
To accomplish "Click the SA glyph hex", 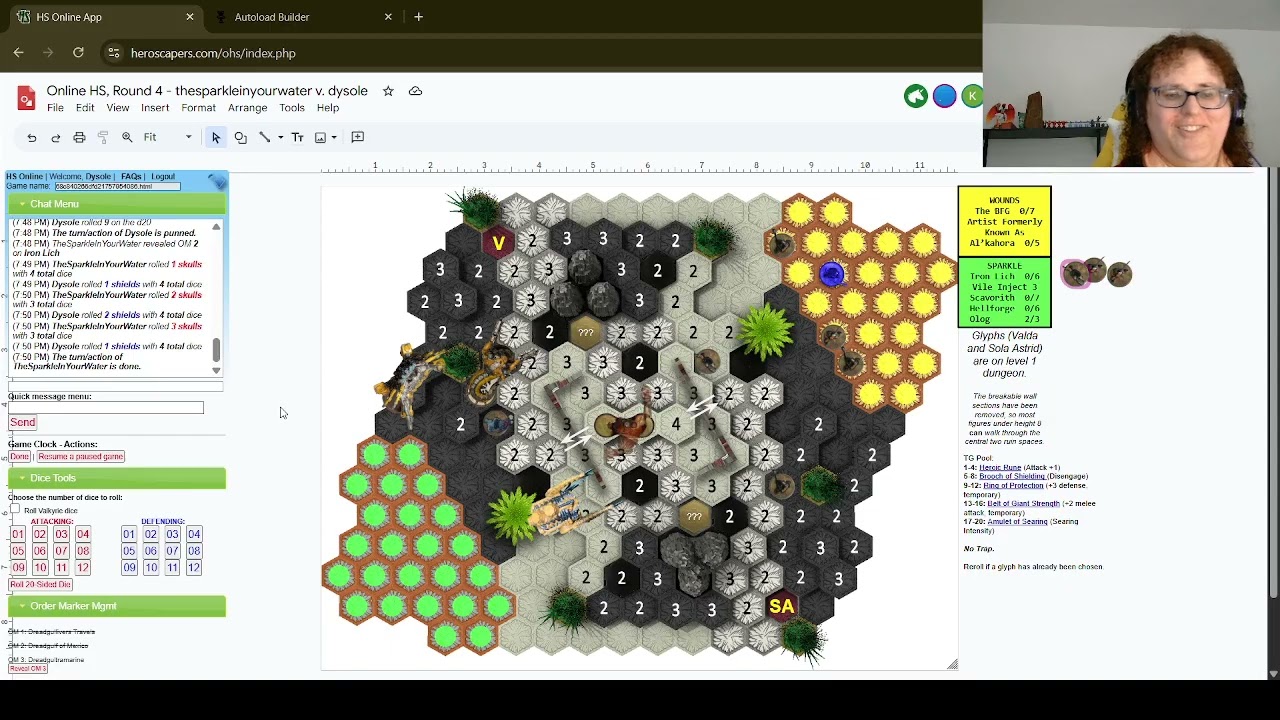I will pyautogui.click(x=781, y=606).
